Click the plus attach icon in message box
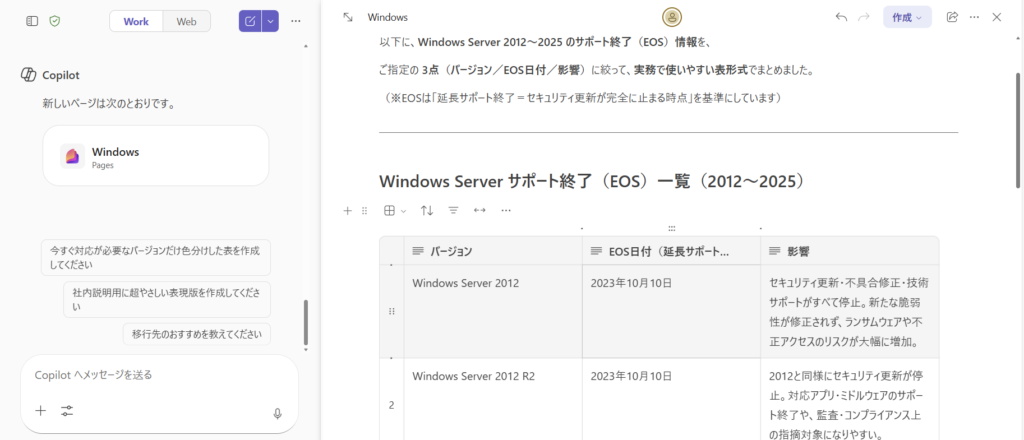 [40, 411]
